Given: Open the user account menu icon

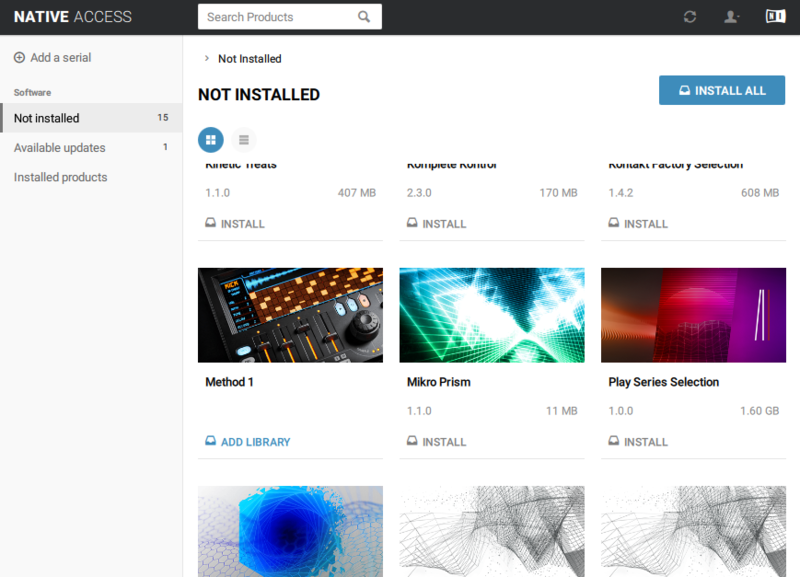Looking at the screenshot, I should [x=731, y=17].
